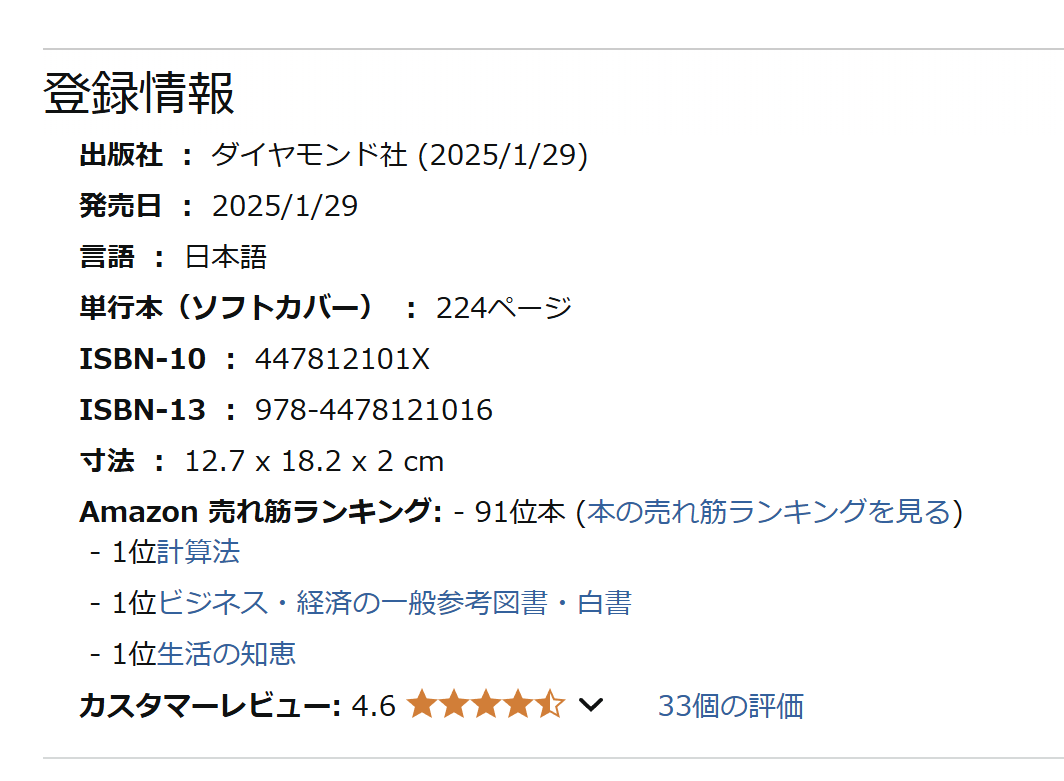
Task: Click the ISBN-13 value 978-4478121016
Action: pos(373,410)
